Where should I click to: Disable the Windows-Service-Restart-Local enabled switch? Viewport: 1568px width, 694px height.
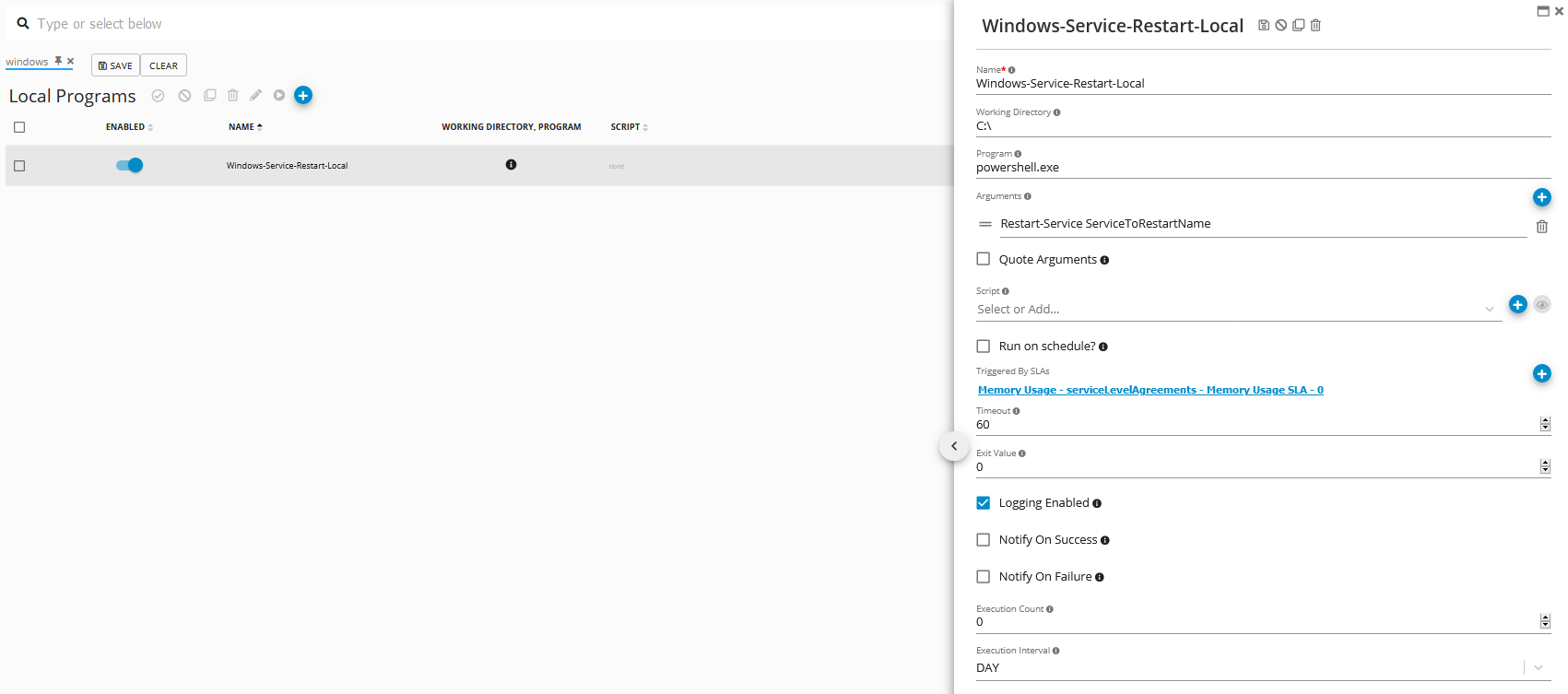pyautogui.click(x=130, y=166)
